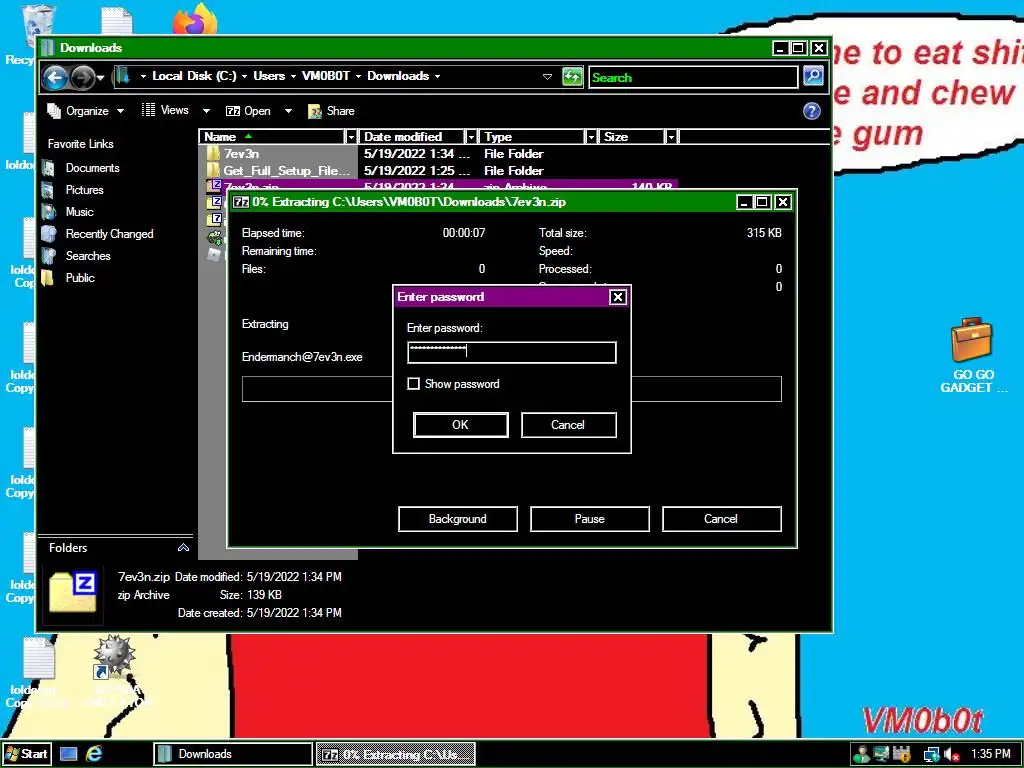Cancel the Enter password dialog
The height and width of the screenshot is (768, 1024).
pyautogui.click(x=568, y=425)
